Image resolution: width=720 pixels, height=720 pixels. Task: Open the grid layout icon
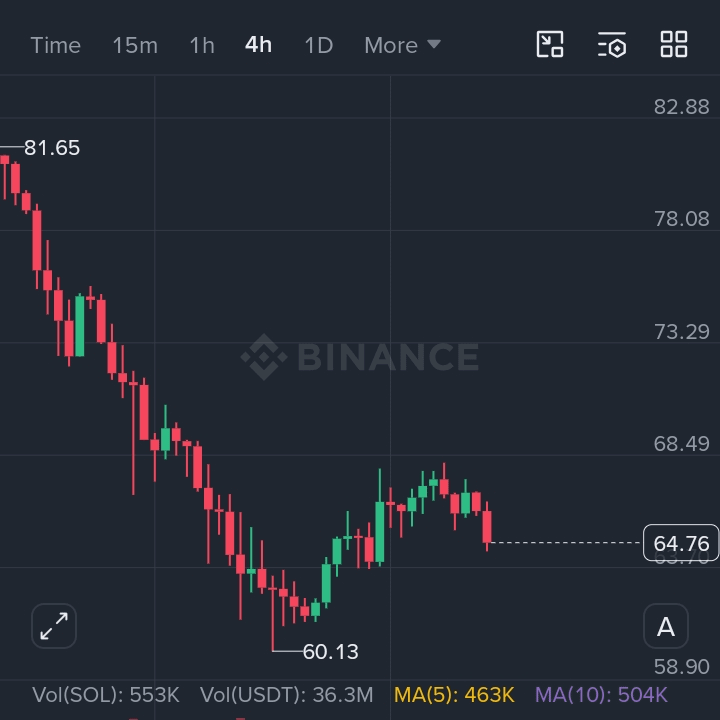click(x=674, y=45)
